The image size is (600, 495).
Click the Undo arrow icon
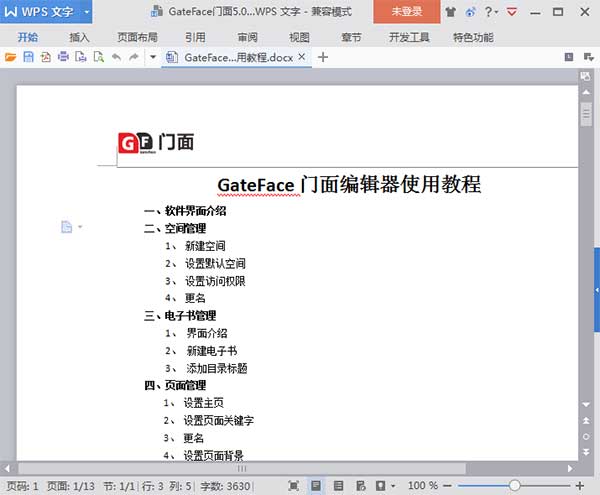tap(116, 57)
